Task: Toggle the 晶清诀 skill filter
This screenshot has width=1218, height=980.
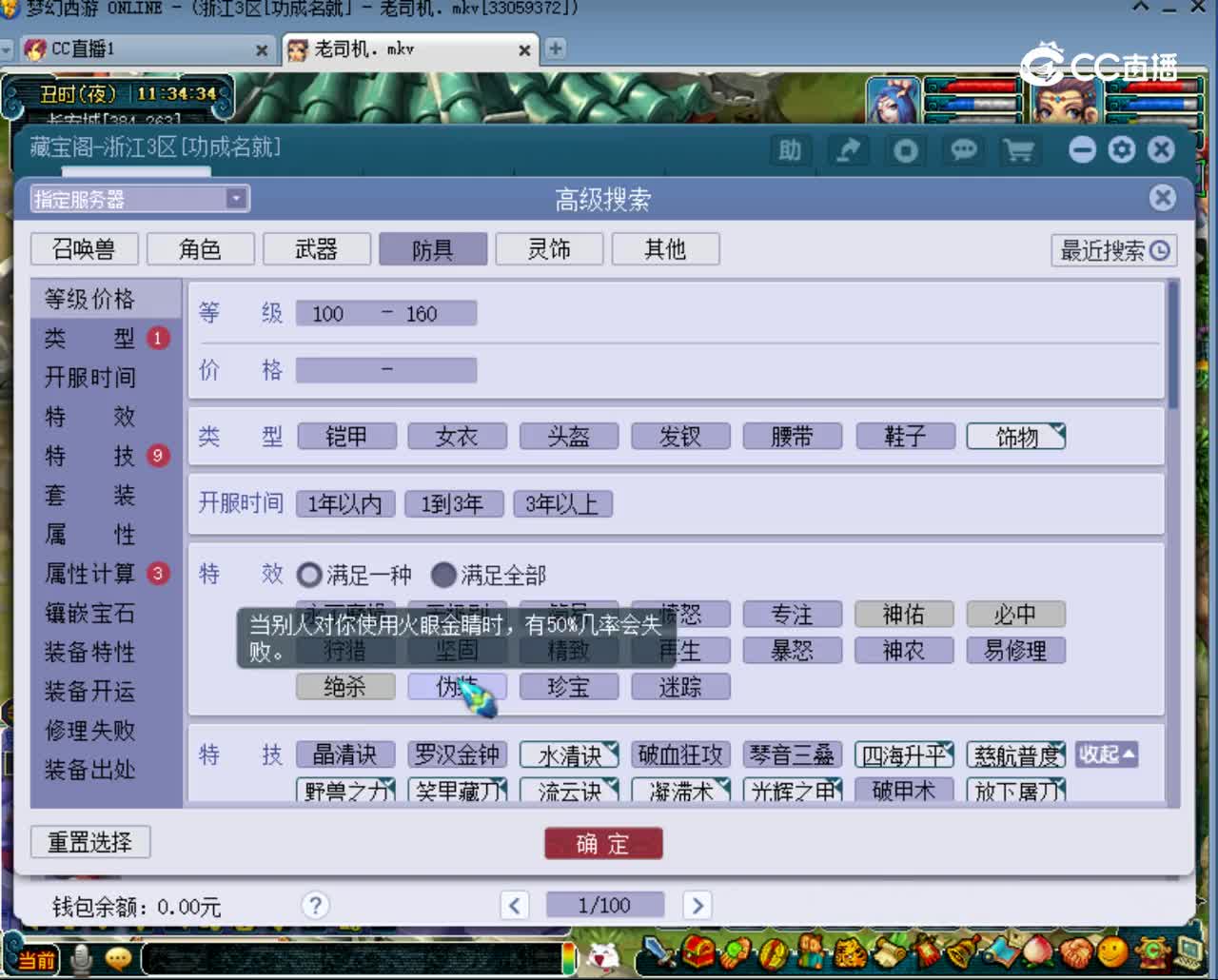Action: point(346,755)
